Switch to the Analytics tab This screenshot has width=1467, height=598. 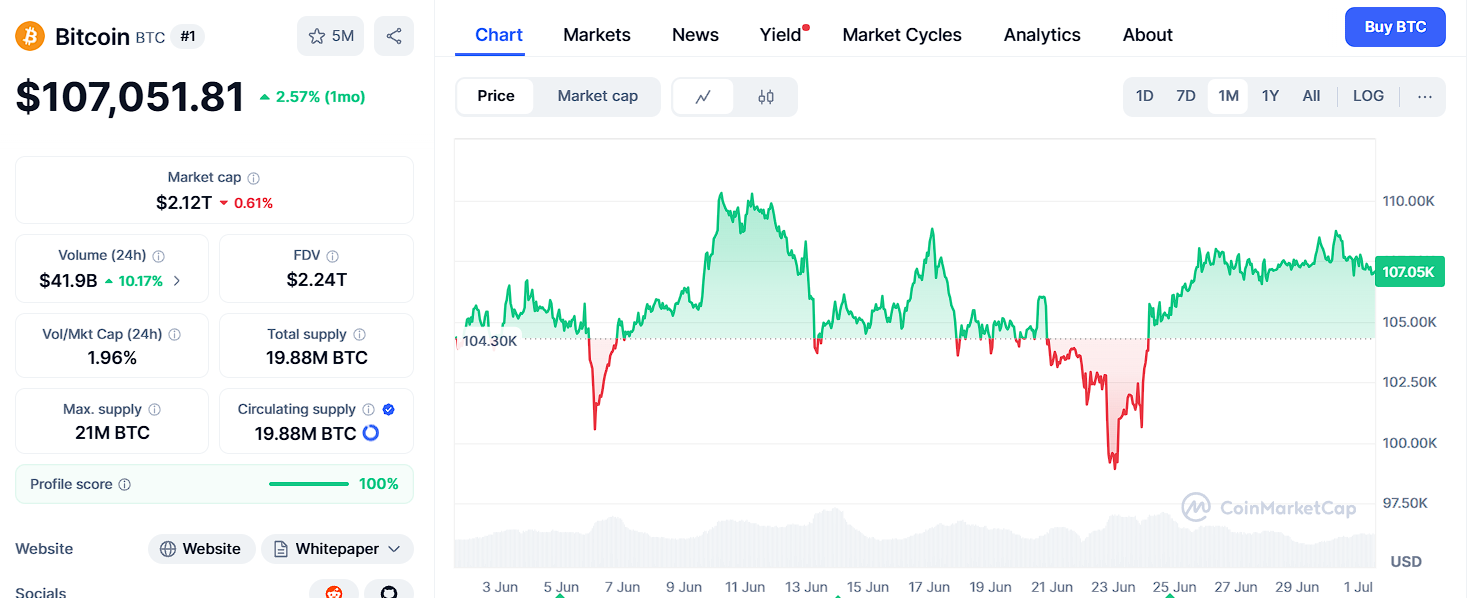pos(1042,35)
